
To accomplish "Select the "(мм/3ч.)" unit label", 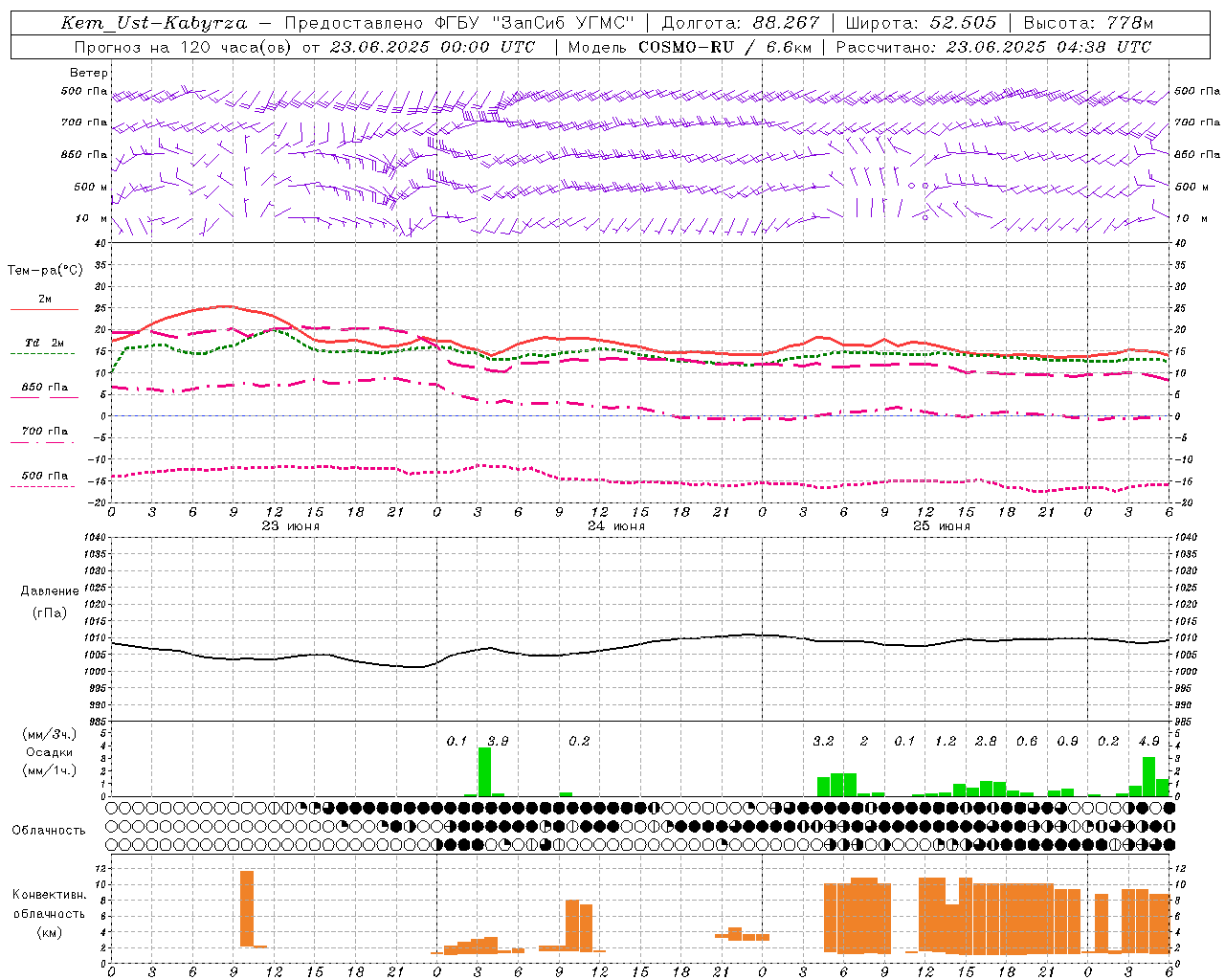I will pyautogui.click(x=49, y=734).
